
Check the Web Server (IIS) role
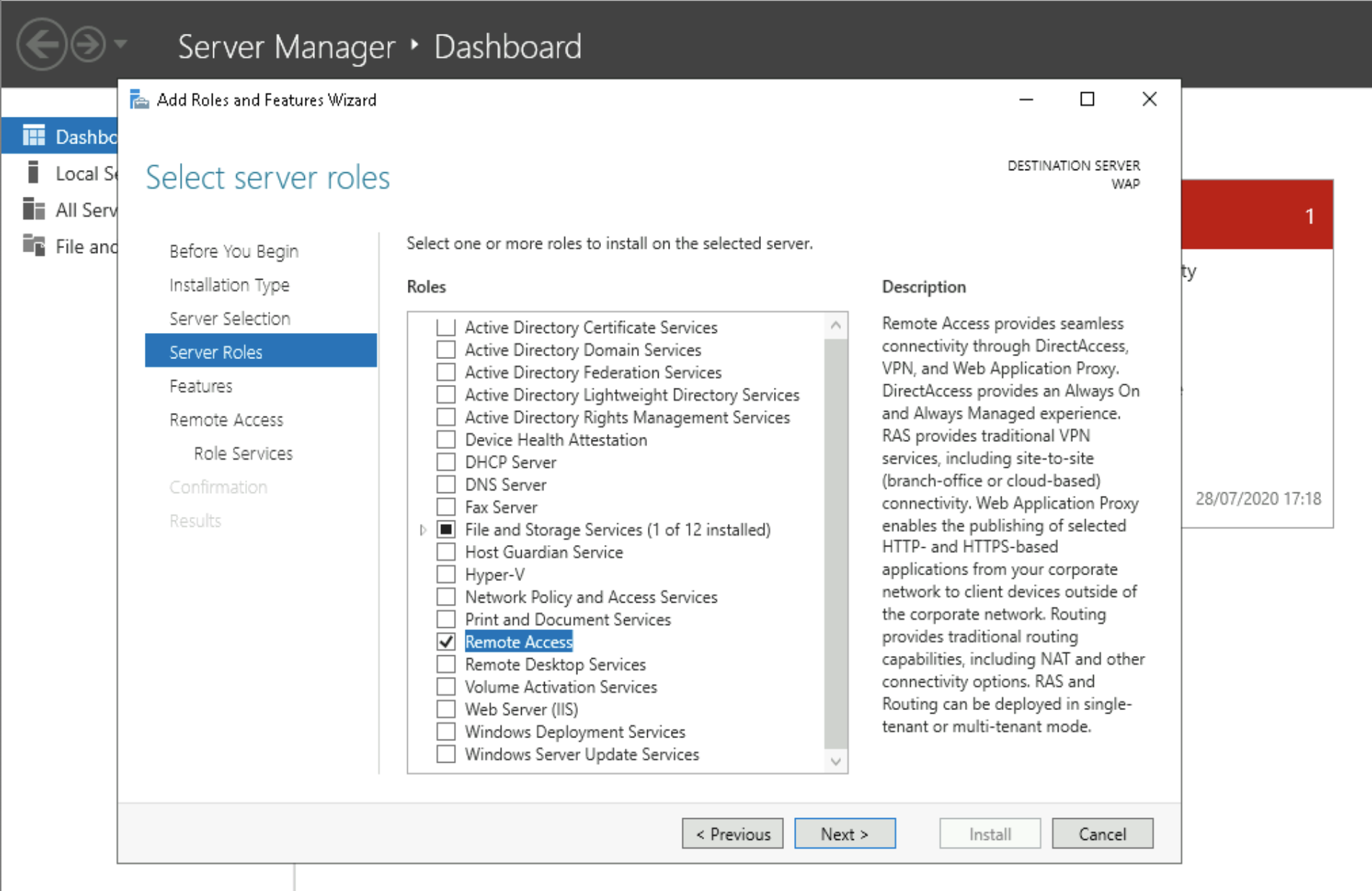coord(445,709)
